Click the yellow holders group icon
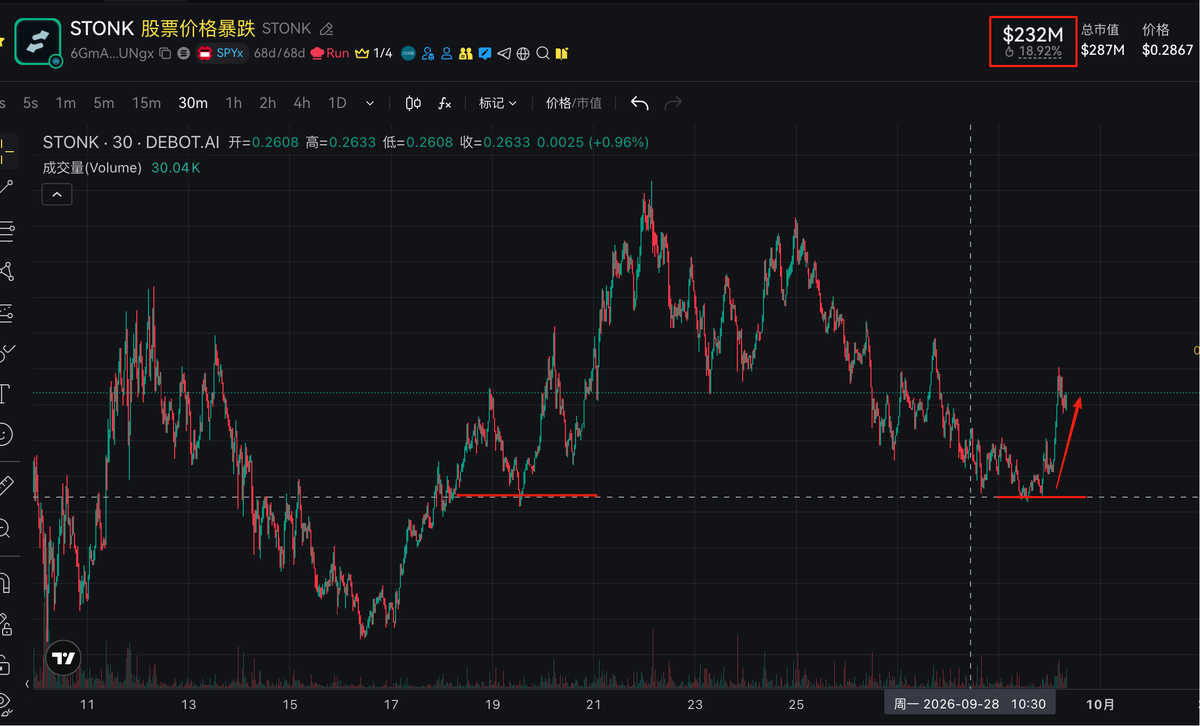The width and height of the screenshot is (1200, 726). pyautogui.click(x=465, y=53)
